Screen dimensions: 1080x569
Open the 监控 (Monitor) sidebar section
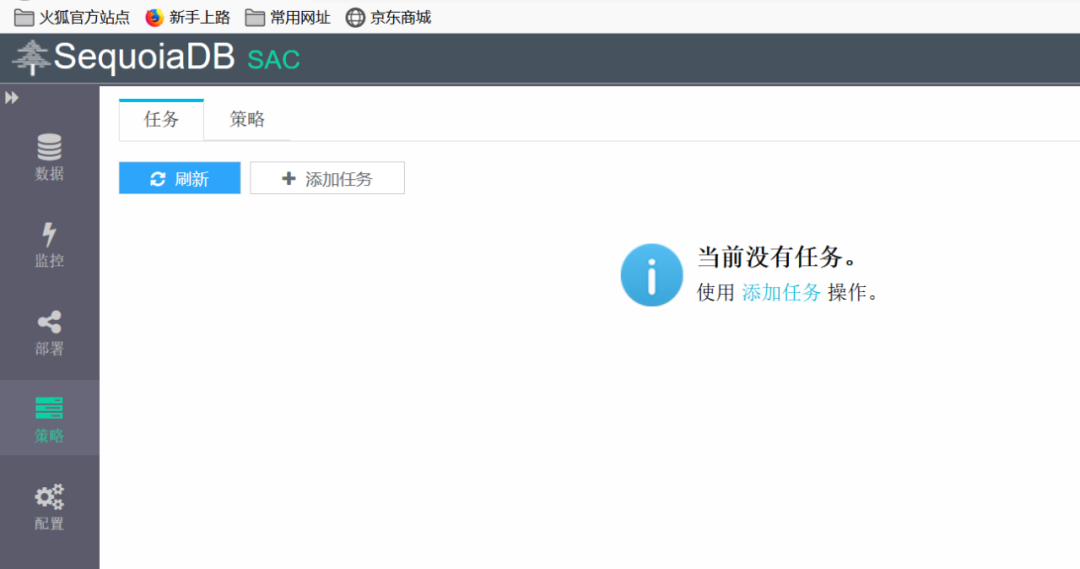point(49,245)
